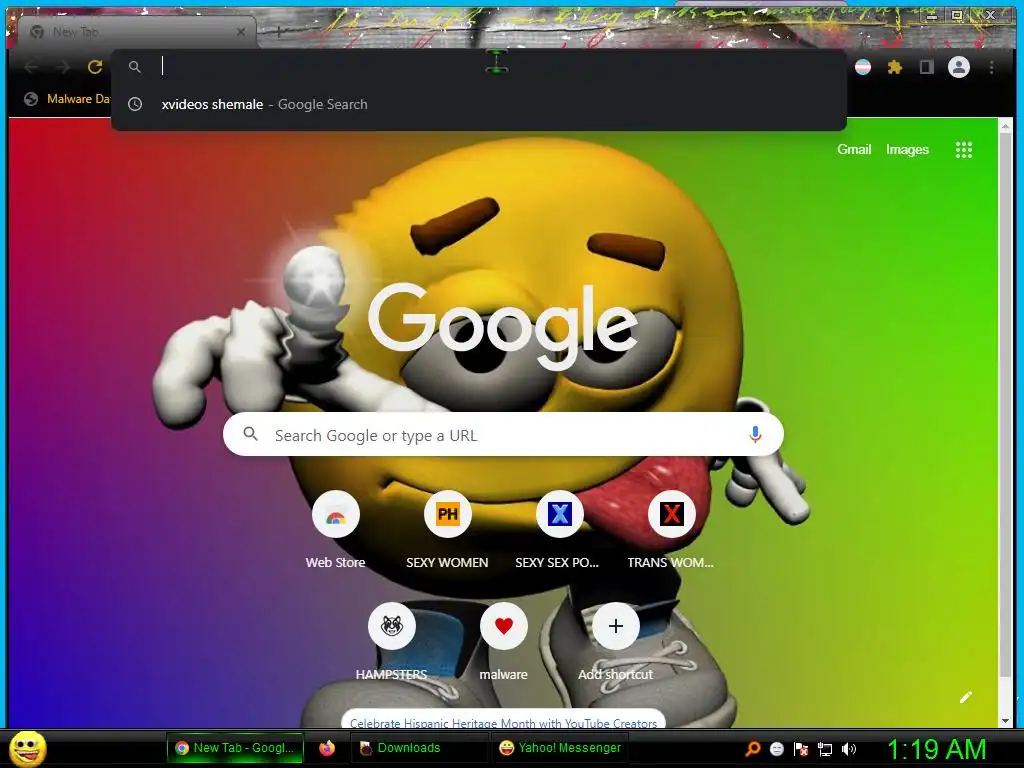Click the round face tray icon

coord(776,749)
